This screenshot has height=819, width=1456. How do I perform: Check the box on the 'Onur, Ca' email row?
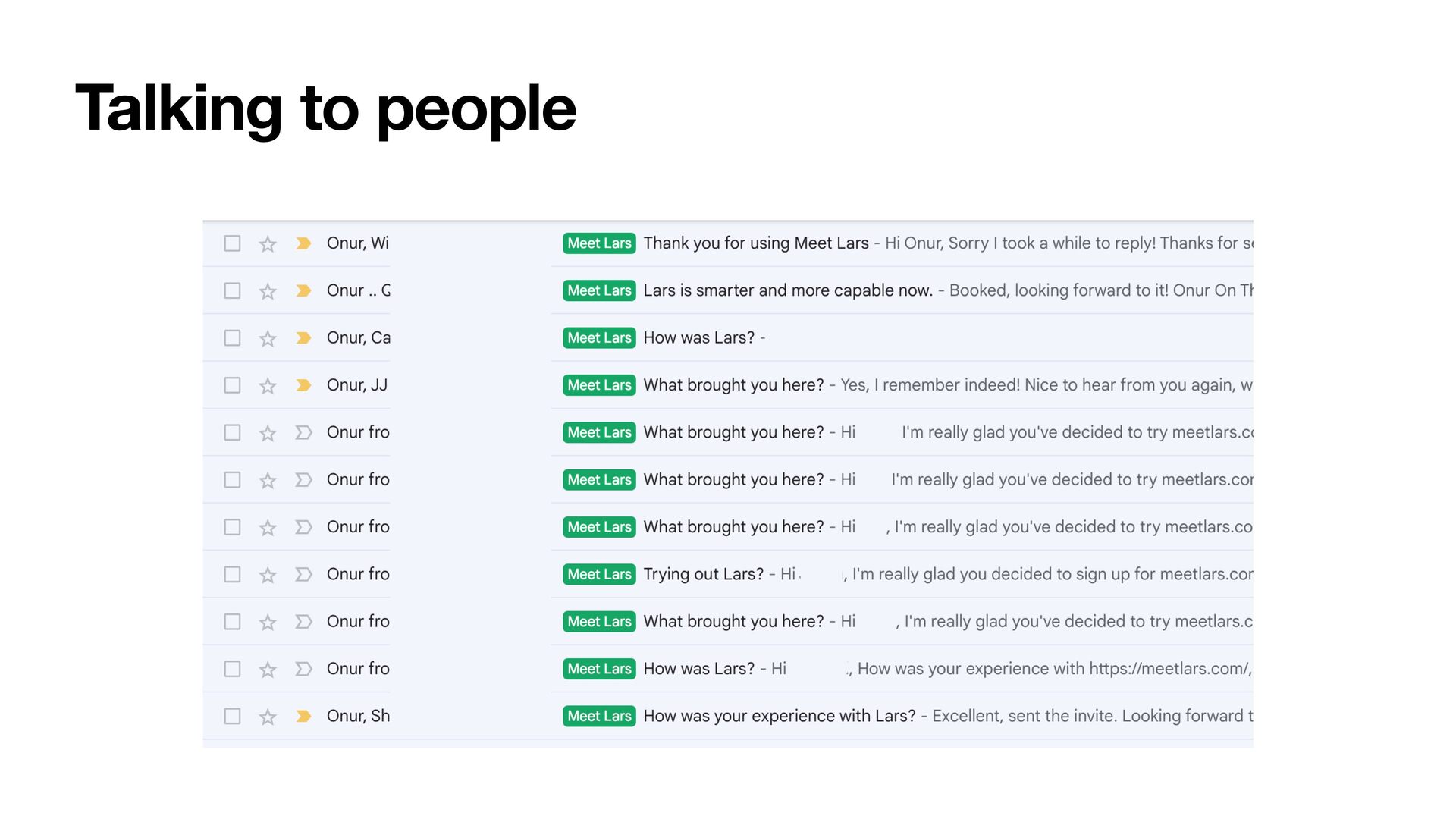(x=232, y=338)
